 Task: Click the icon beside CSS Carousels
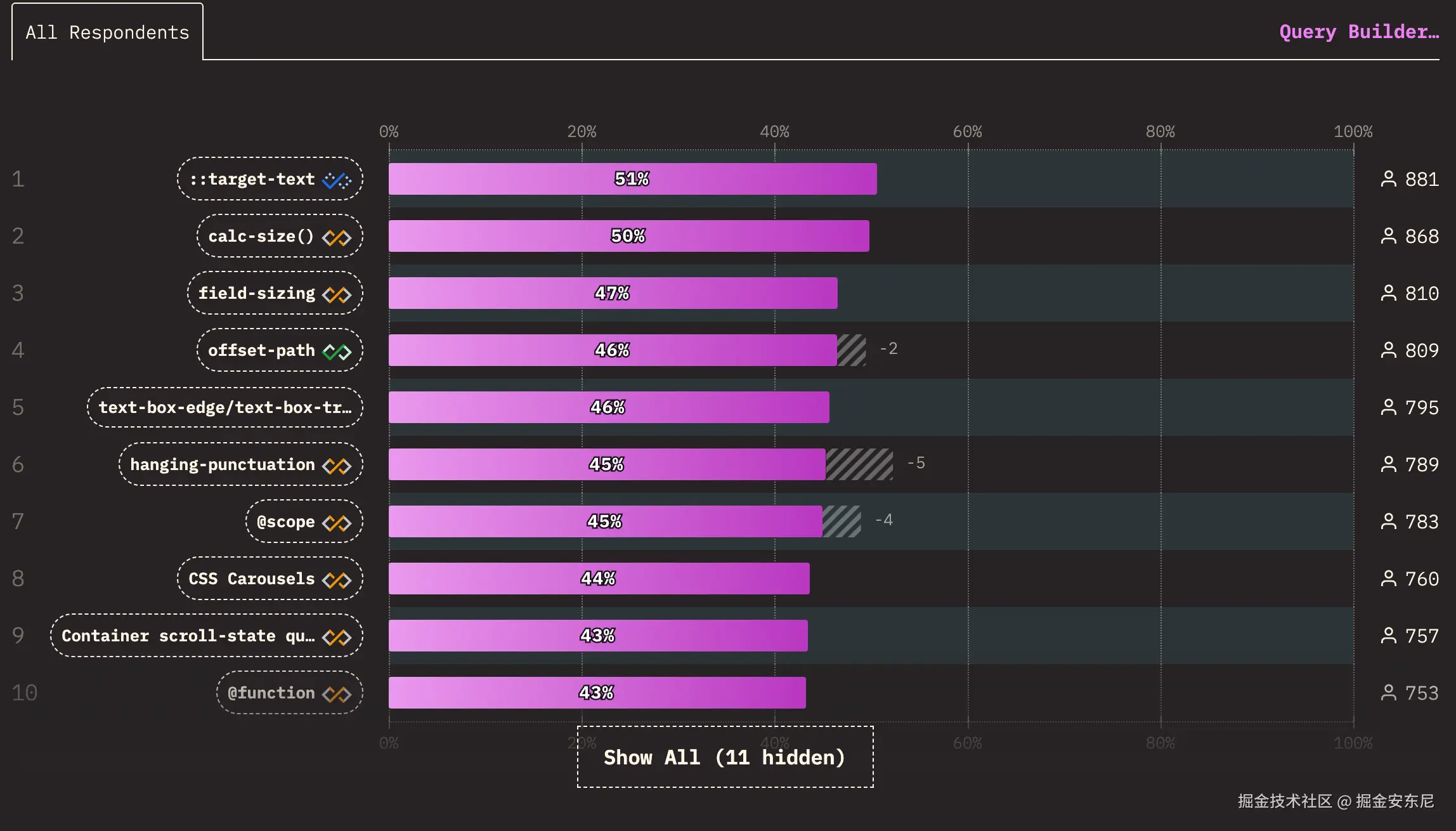[337, 580]
